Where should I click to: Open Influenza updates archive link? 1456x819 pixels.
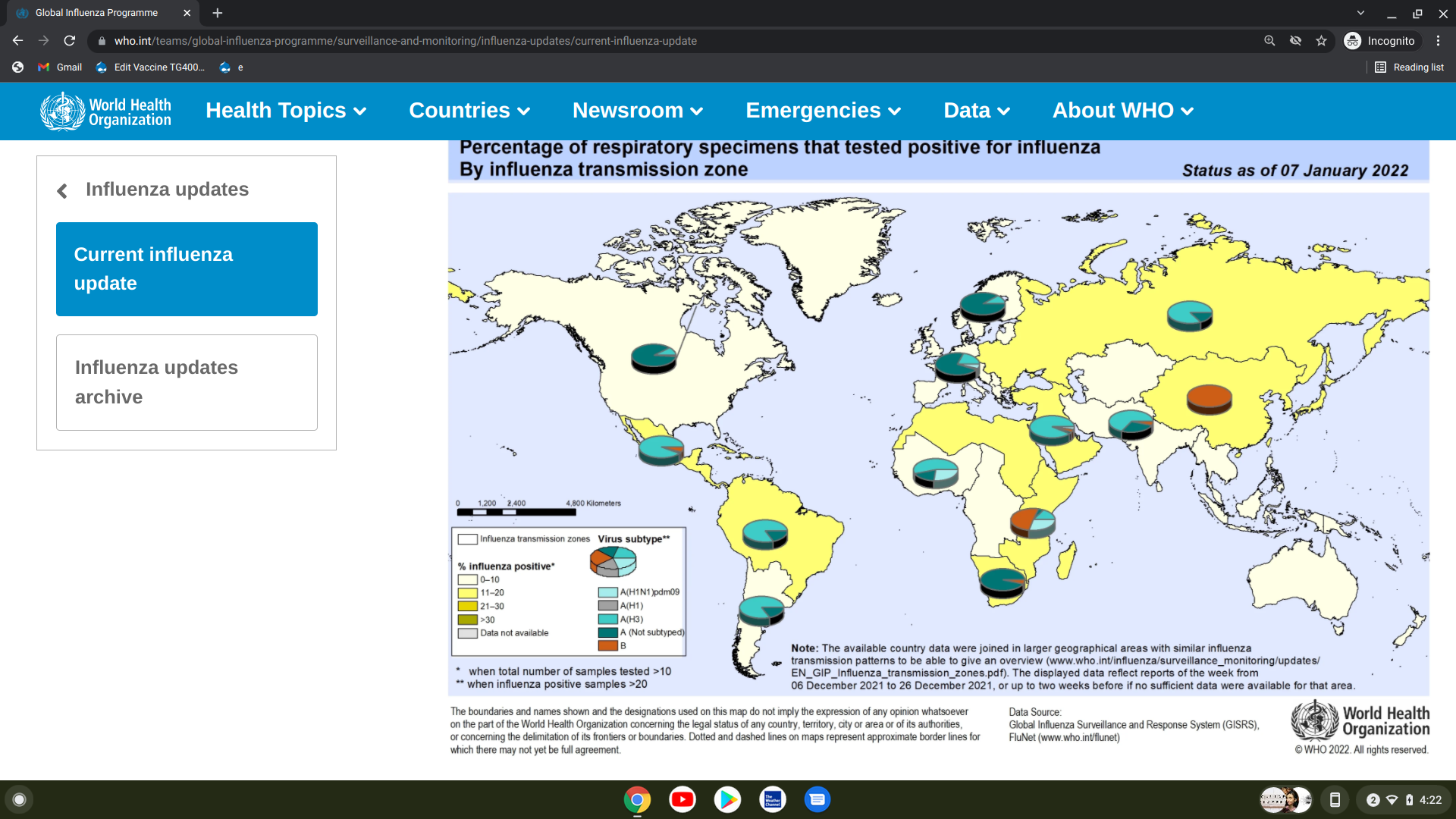187,382
